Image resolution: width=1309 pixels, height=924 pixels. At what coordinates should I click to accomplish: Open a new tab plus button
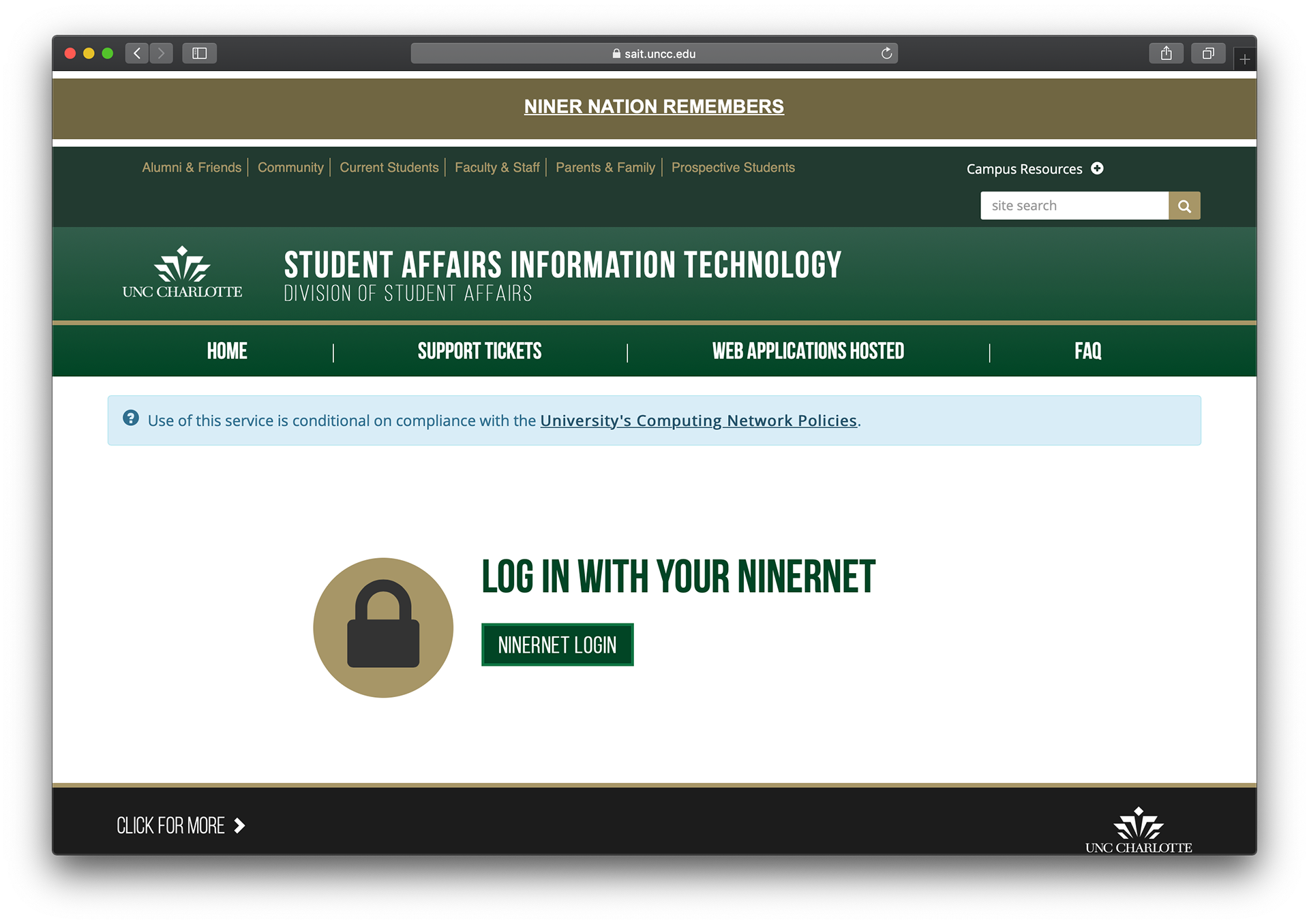(x=1244, y=60)
